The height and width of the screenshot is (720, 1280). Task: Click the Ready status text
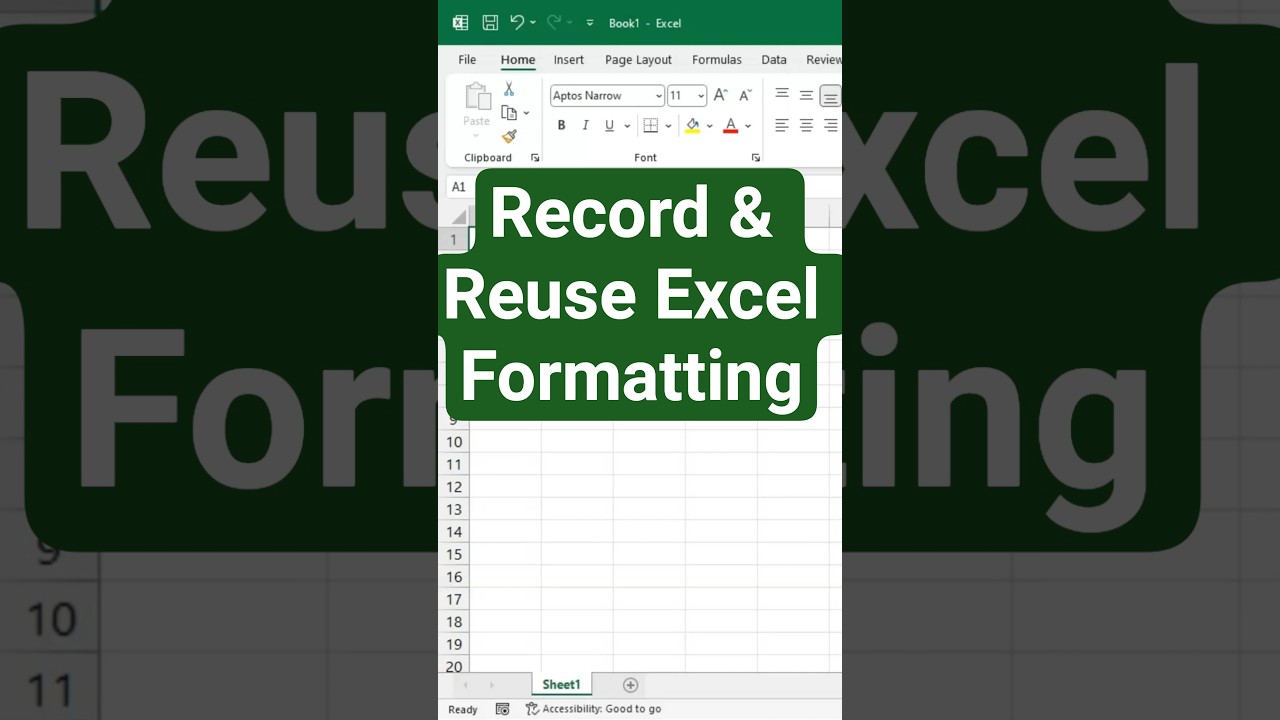(463, 709)
